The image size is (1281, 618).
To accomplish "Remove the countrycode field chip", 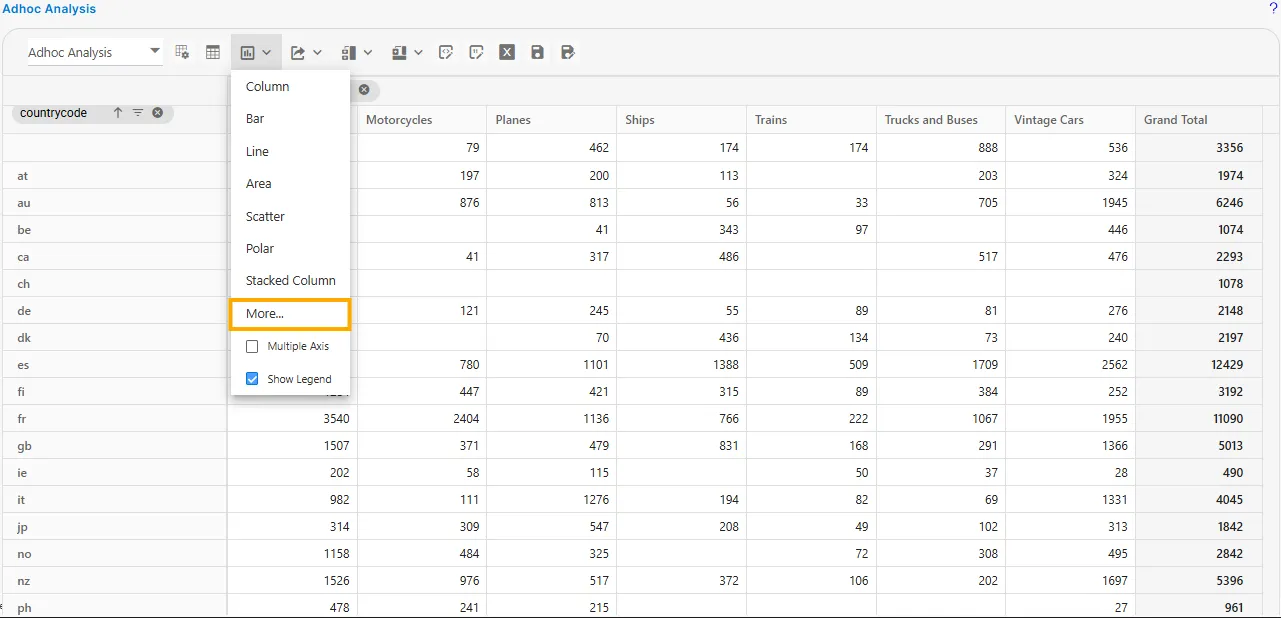I will (x=158, y=113).
